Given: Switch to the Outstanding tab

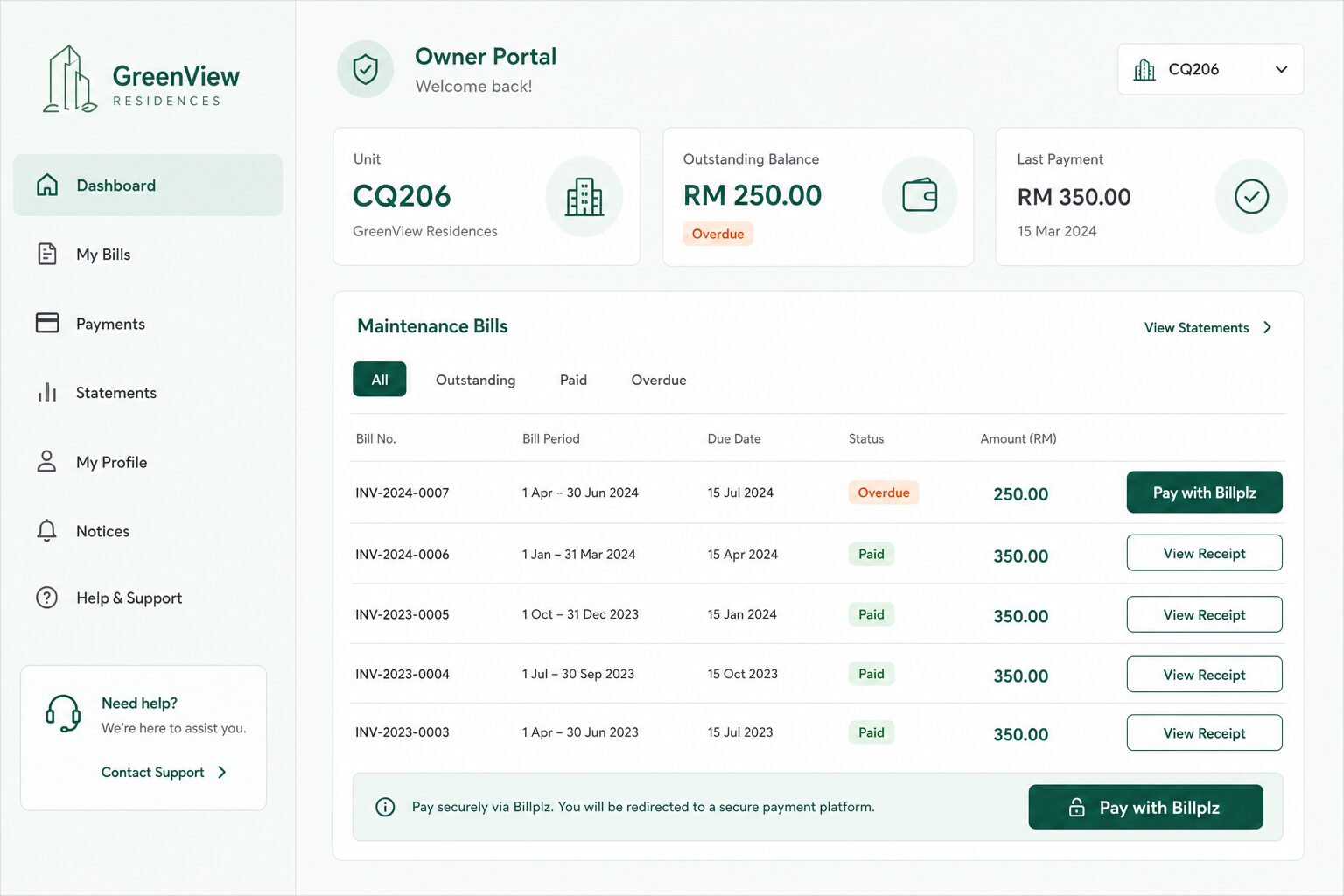Looking at the screenshot, I should point(475,380).
